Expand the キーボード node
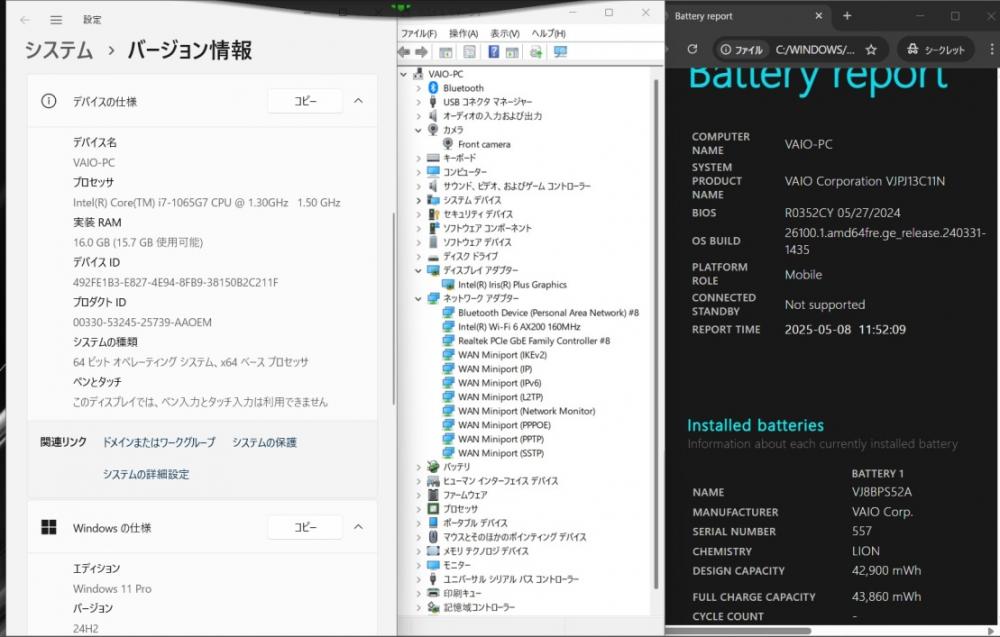Screen dimensions: 1000x637 (x=418, y=158)
